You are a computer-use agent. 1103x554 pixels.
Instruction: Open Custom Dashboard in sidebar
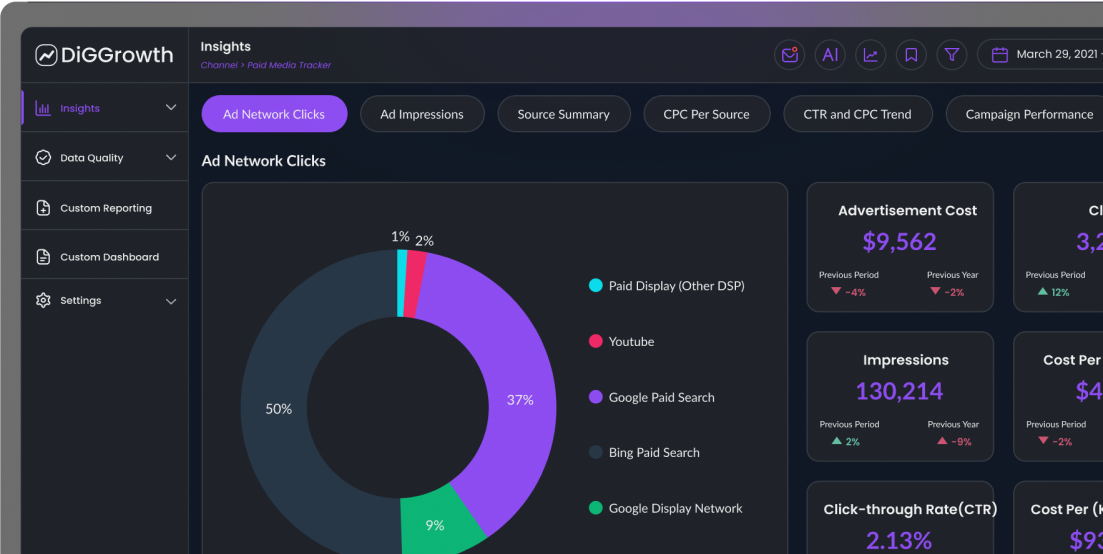[105, 257]
